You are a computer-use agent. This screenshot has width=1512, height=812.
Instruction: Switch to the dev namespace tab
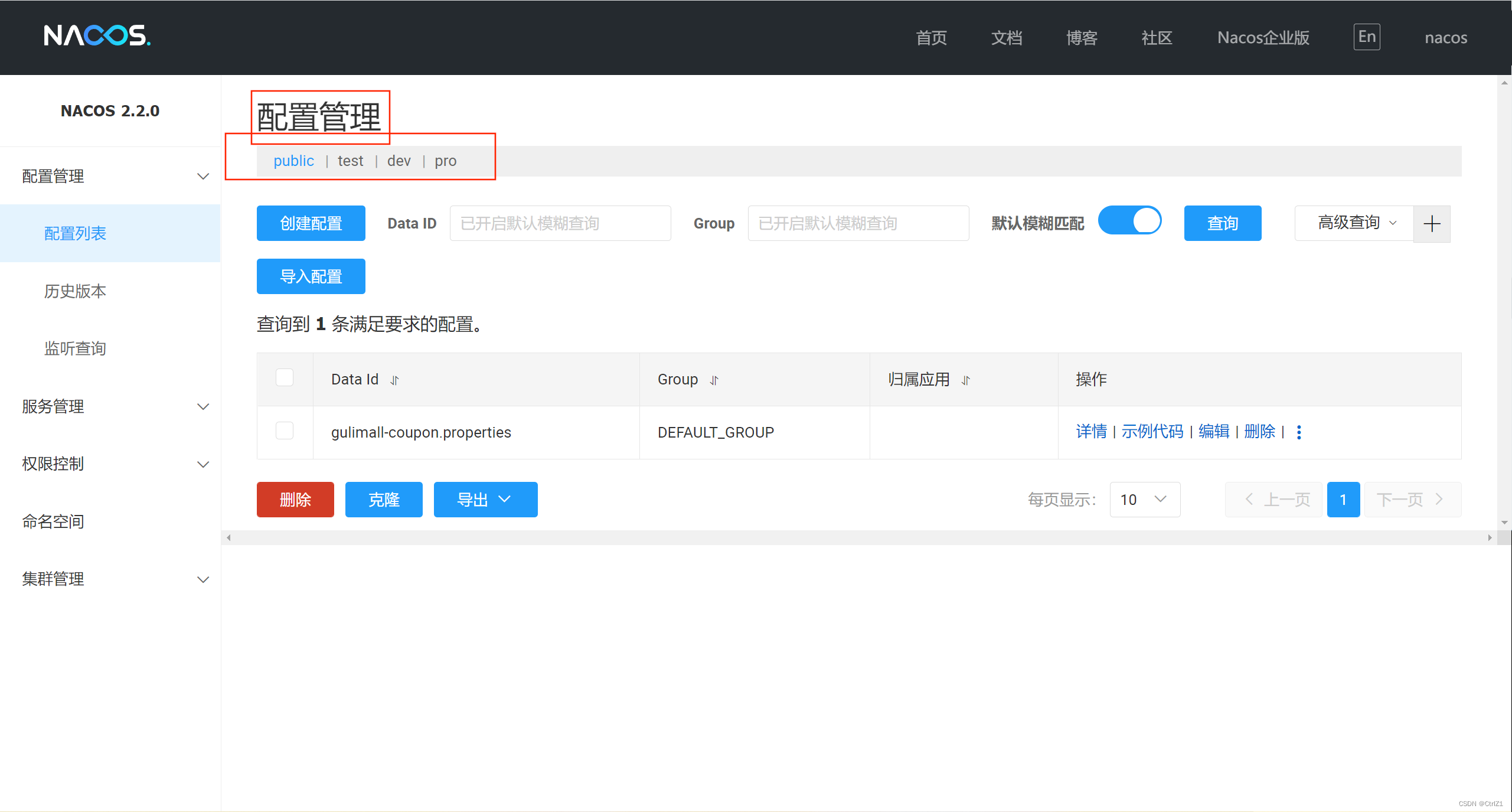point(399,161)
